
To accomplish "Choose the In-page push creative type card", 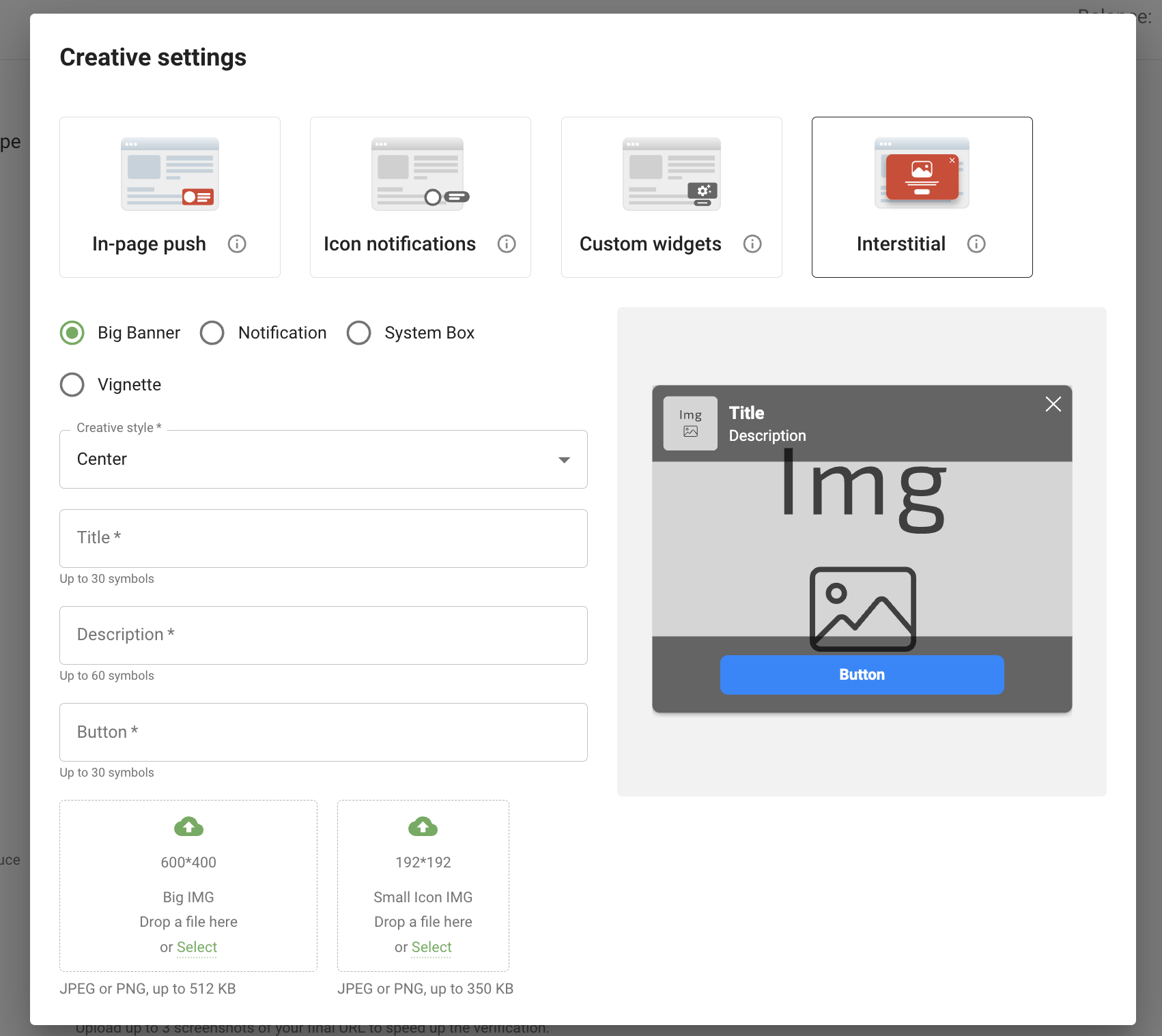I will point(170,197).
